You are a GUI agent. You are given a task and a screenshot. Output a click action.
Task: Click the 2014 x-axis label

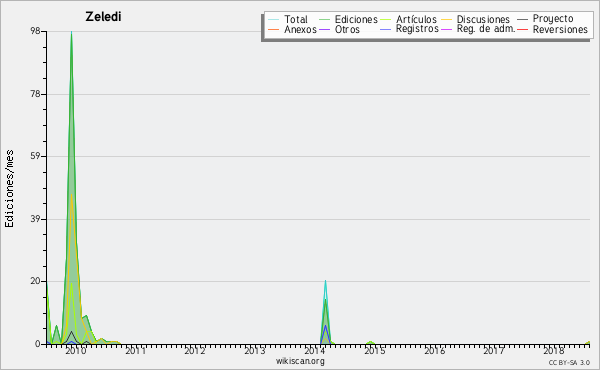pyautogui.click(x=315, y=351)
